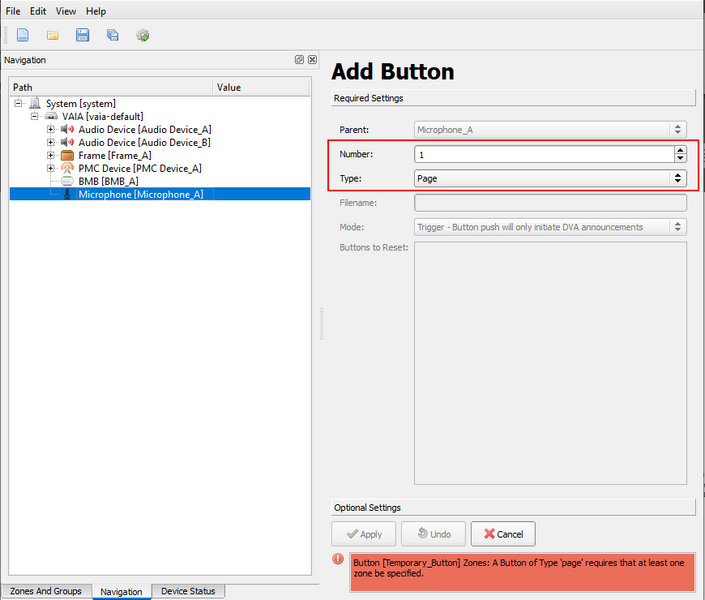Select the Microphone [Microphone_A] tree item
705x600 pixels.
pyautogui.click(x=140, y=194)
